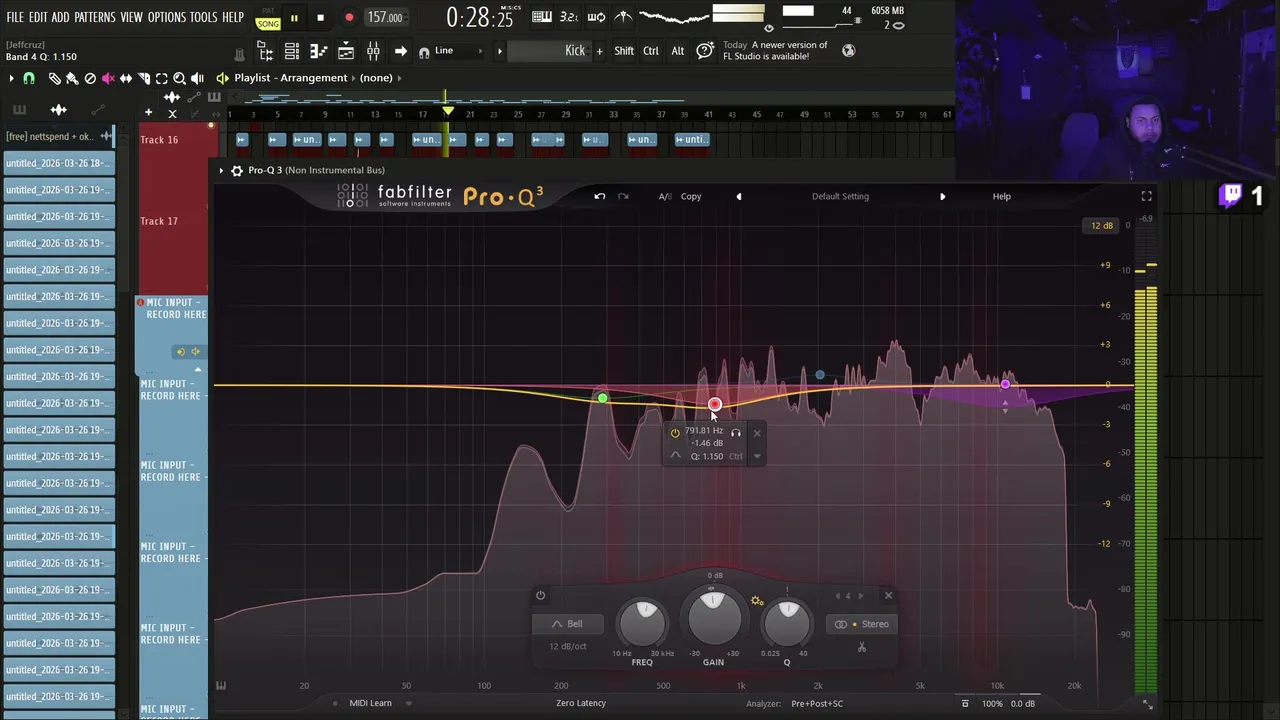The width and height of the screenshot is (1280, 720).
Task: Toggle the Alt modifier button
Action: point(678,51)
